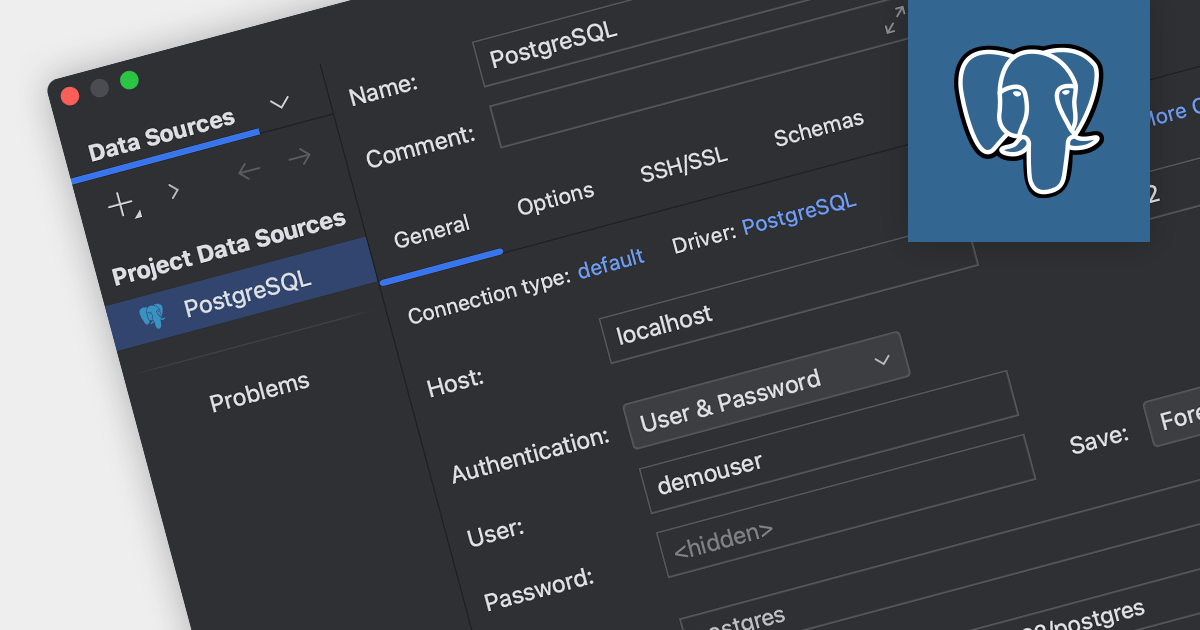This screenshot has width=1200, height=630.
Task: Click the forward navigation arrow
Action: 299,157
